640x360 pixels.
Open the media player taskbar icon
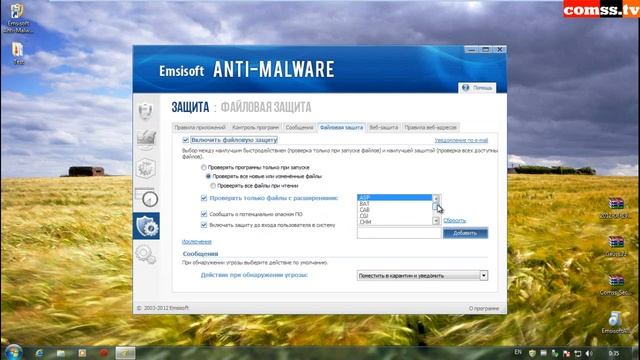82,353
